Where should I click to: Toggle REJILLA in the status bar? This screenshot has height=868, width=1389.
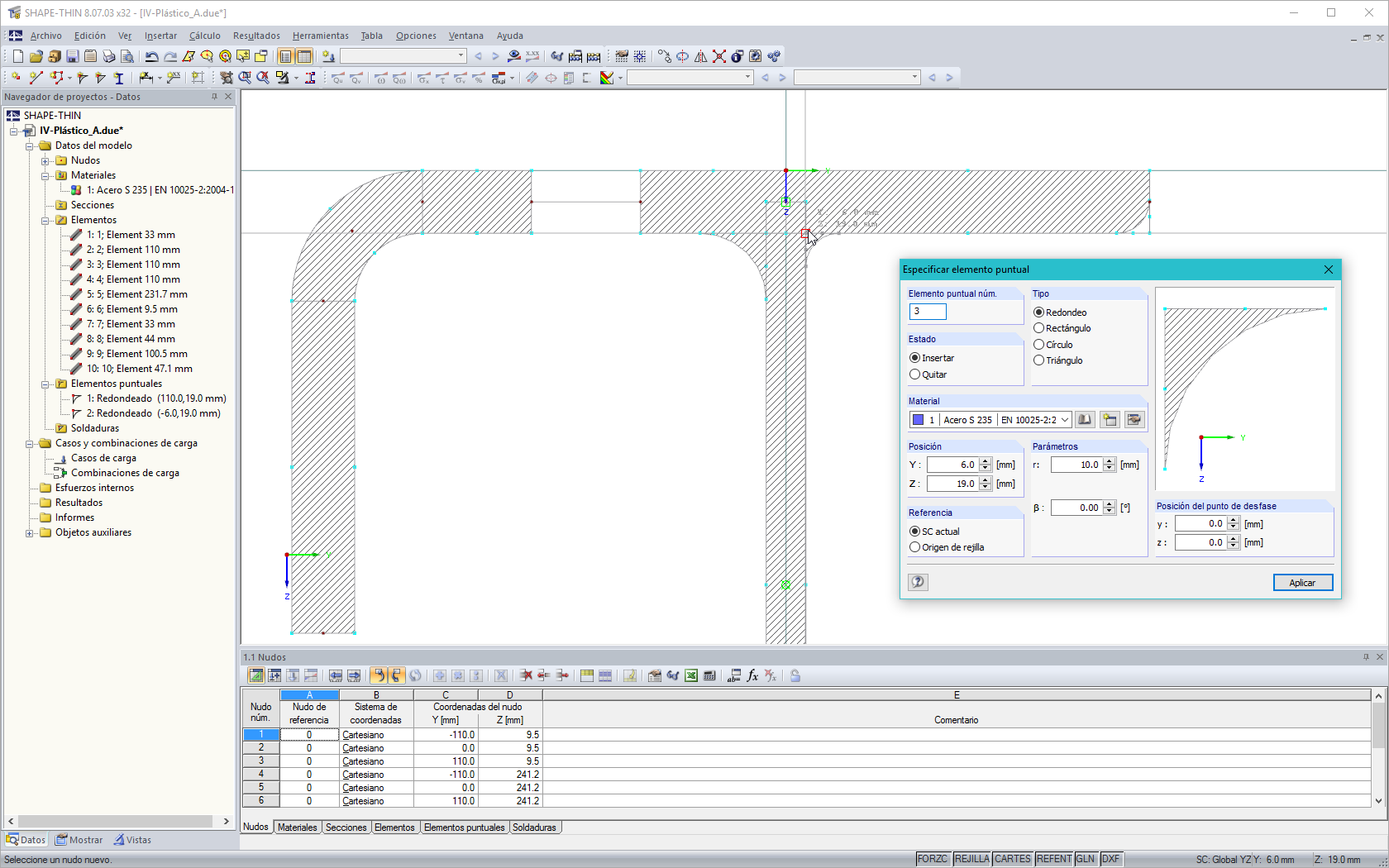click(x=972, y=859)
